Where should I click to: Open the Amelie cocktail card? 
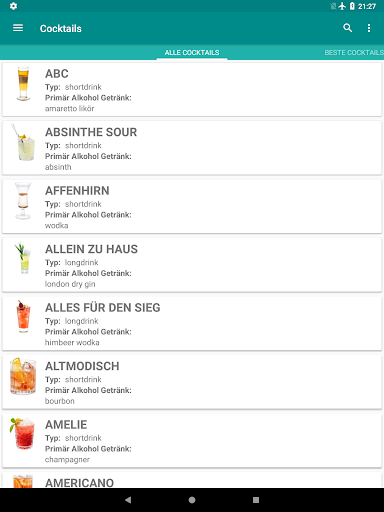(192, 440)
